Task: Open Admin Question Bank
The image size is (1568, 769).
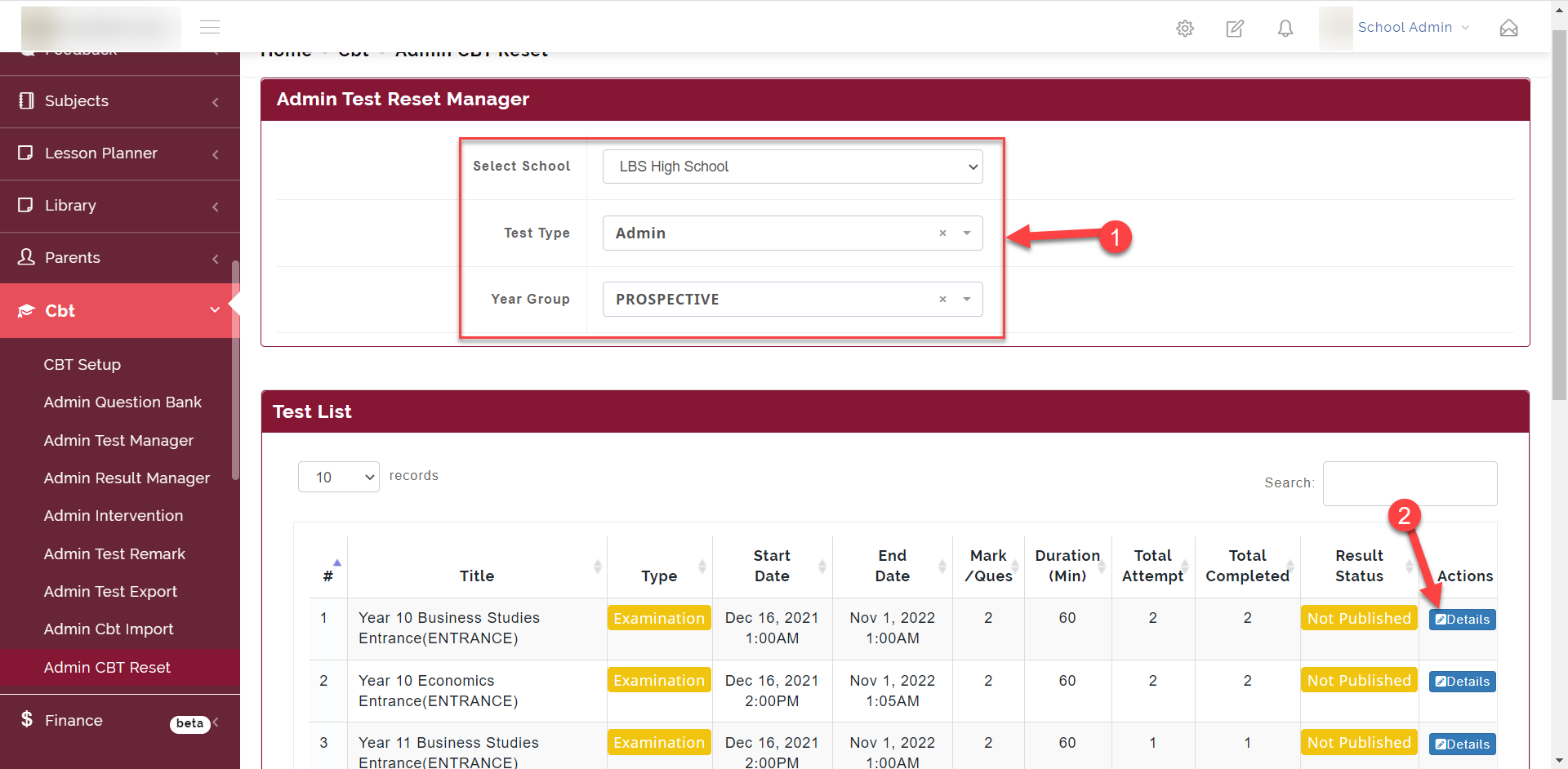Action: point(122,402)
